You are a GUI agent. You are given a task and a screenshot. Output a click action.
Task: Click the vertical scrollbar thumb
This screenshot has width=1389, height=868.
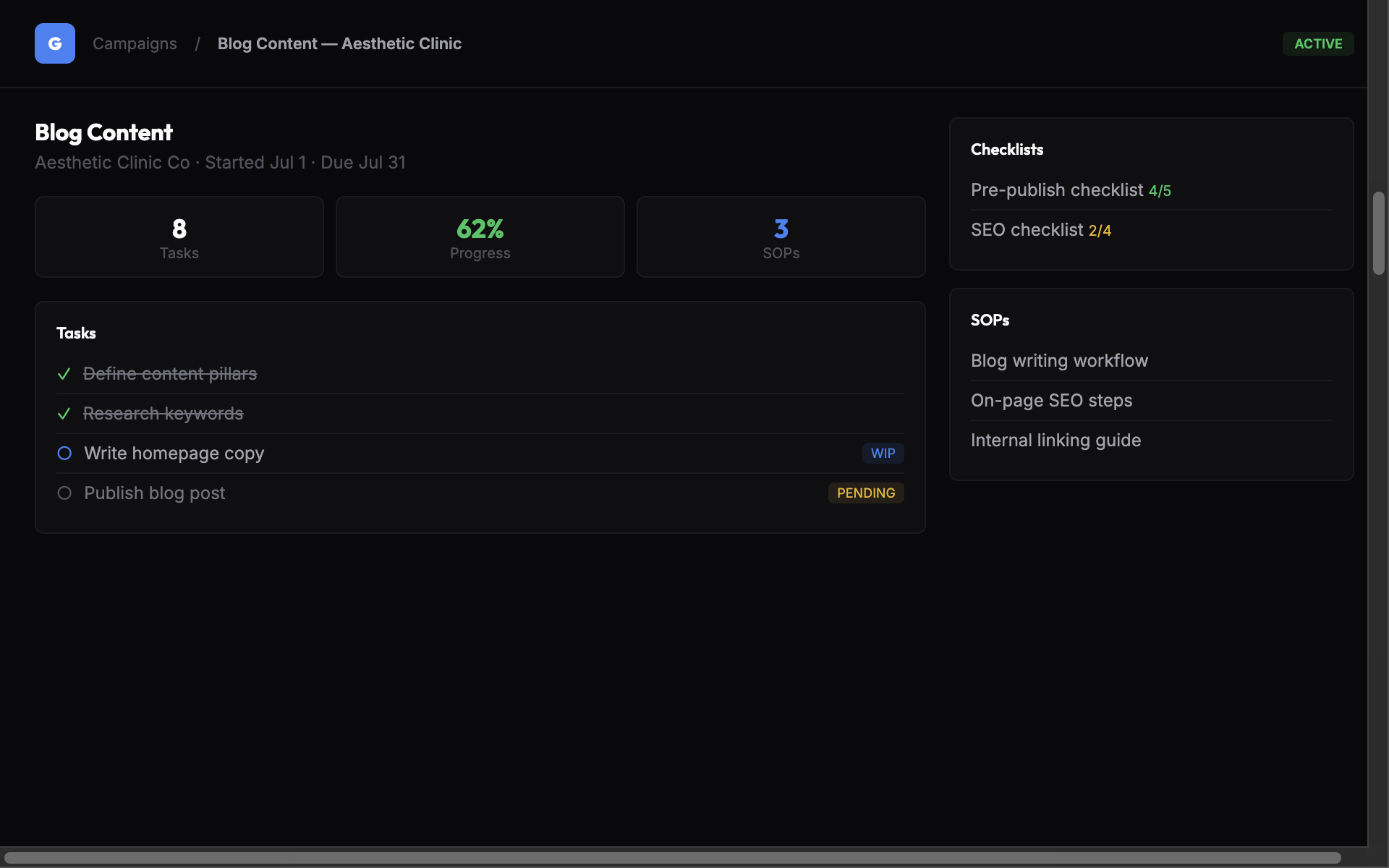(x=1379, y=233)
